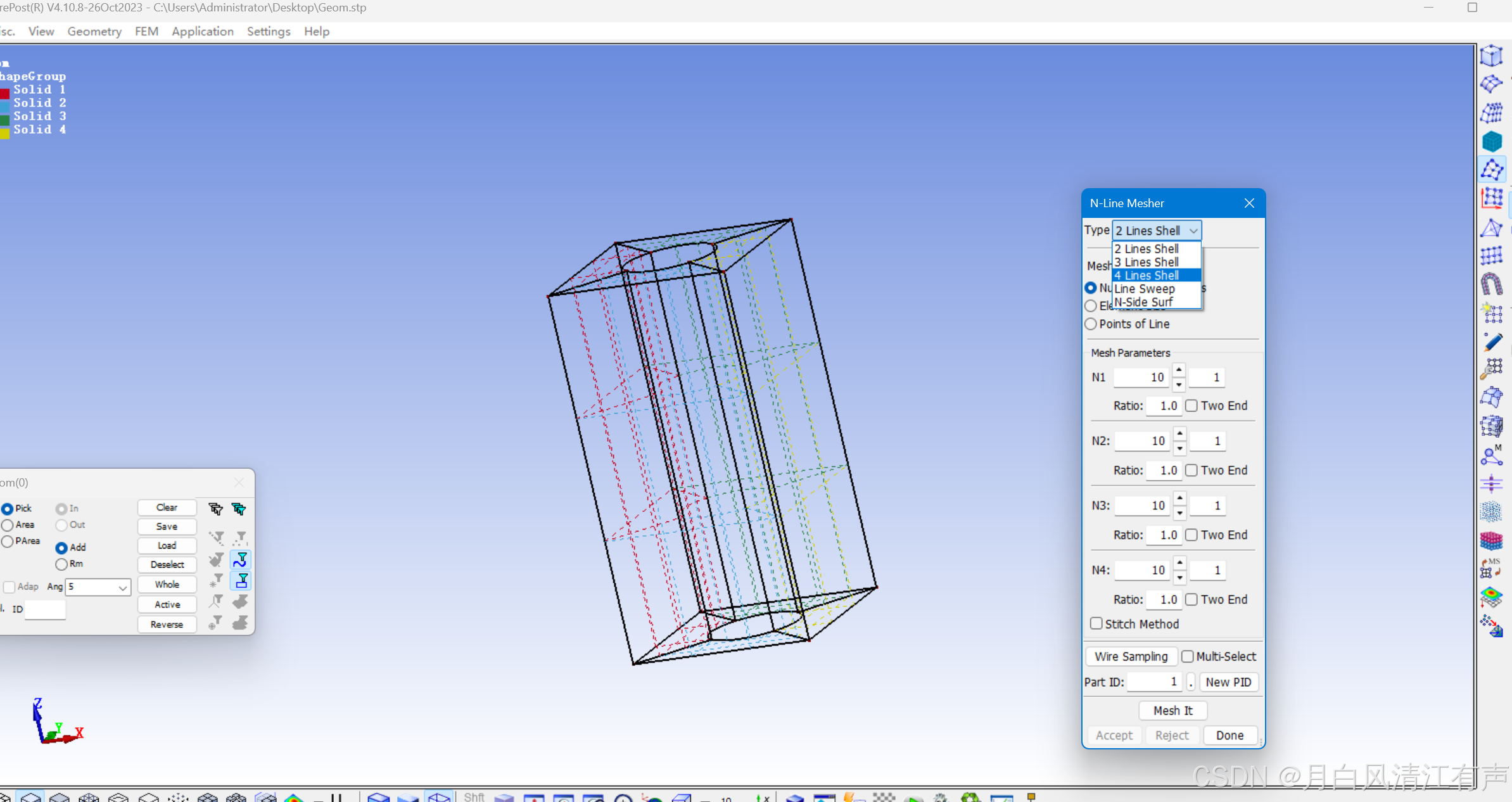Select the magnet-shaped sweep mesh icon
The image size is (1512, 802).
click(1492, 284)
